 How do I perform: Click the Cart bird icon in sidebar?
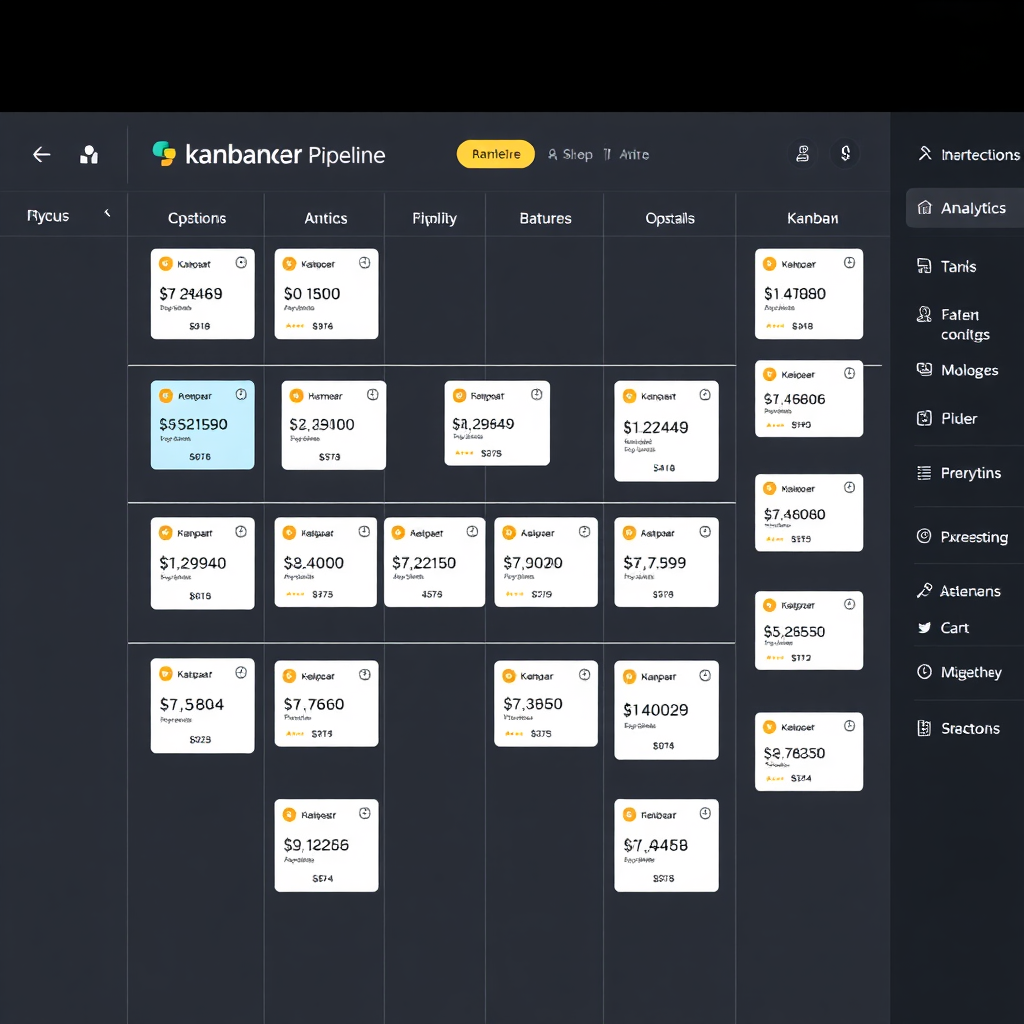(x=924, y=628)
